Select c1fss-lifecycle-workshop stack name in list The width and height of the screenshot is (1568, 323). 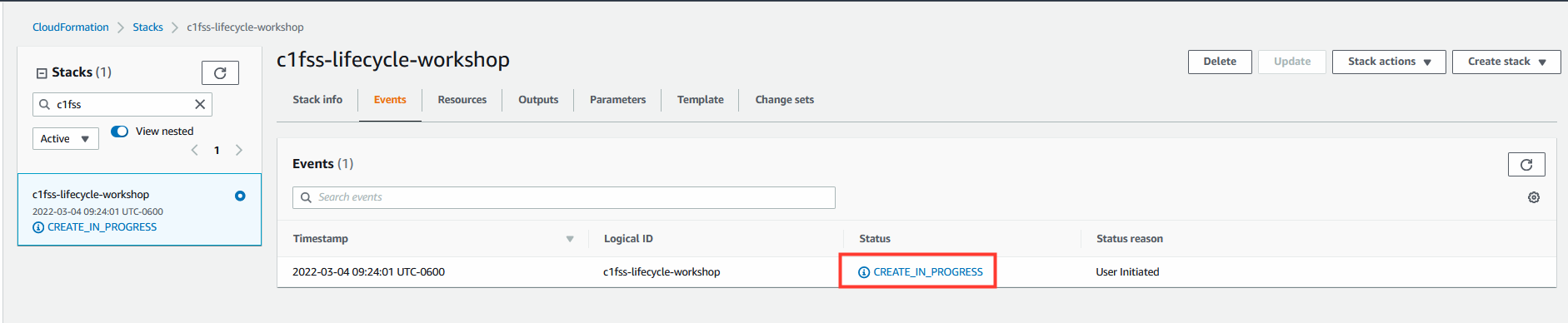coord(91,195)
